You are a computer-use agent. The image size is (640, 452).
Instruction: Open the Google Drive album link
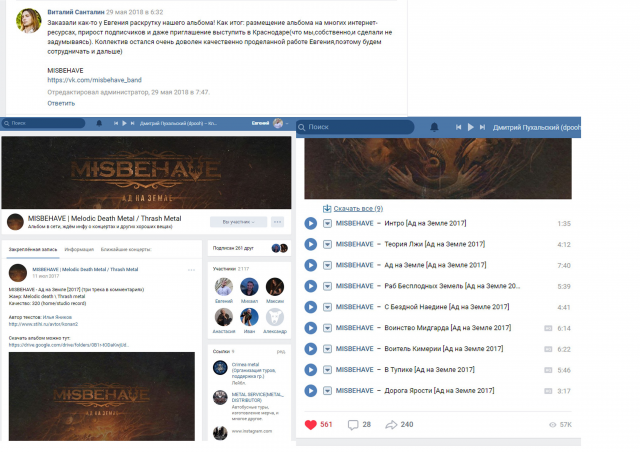69,345
